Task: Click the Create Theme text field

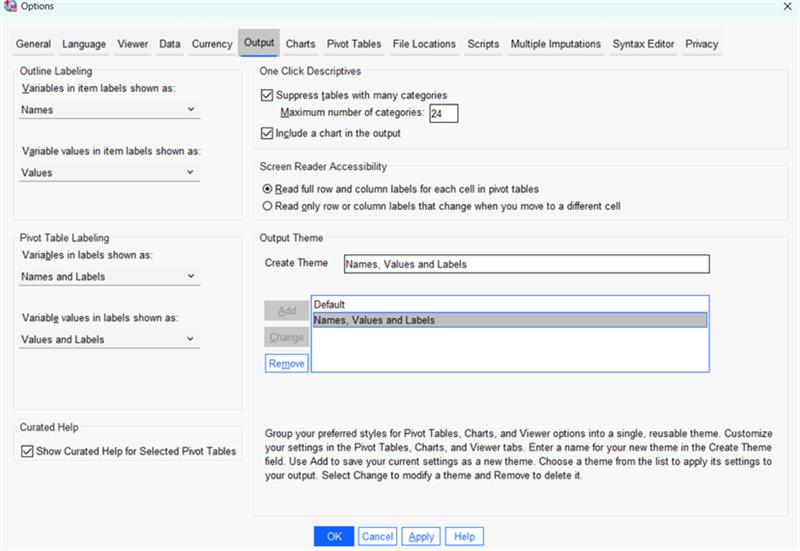Action: pos(527,264)
